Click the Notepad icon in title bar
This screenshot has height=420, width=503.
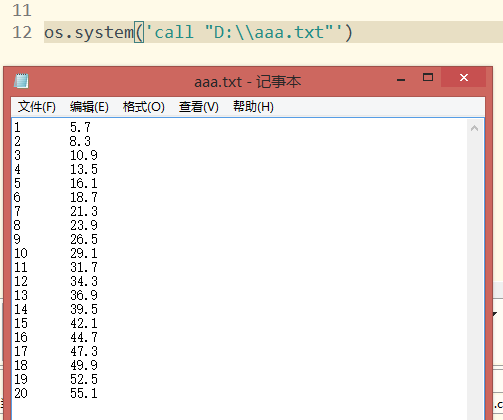point(21,81)
